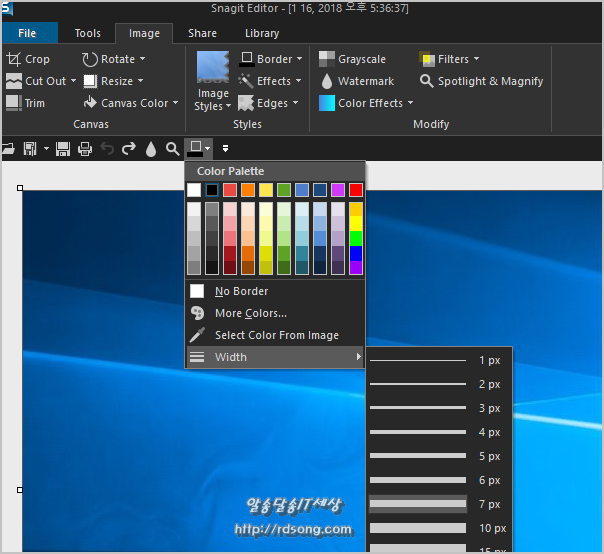Click the Undo arrow in quick toolbar

107,148
